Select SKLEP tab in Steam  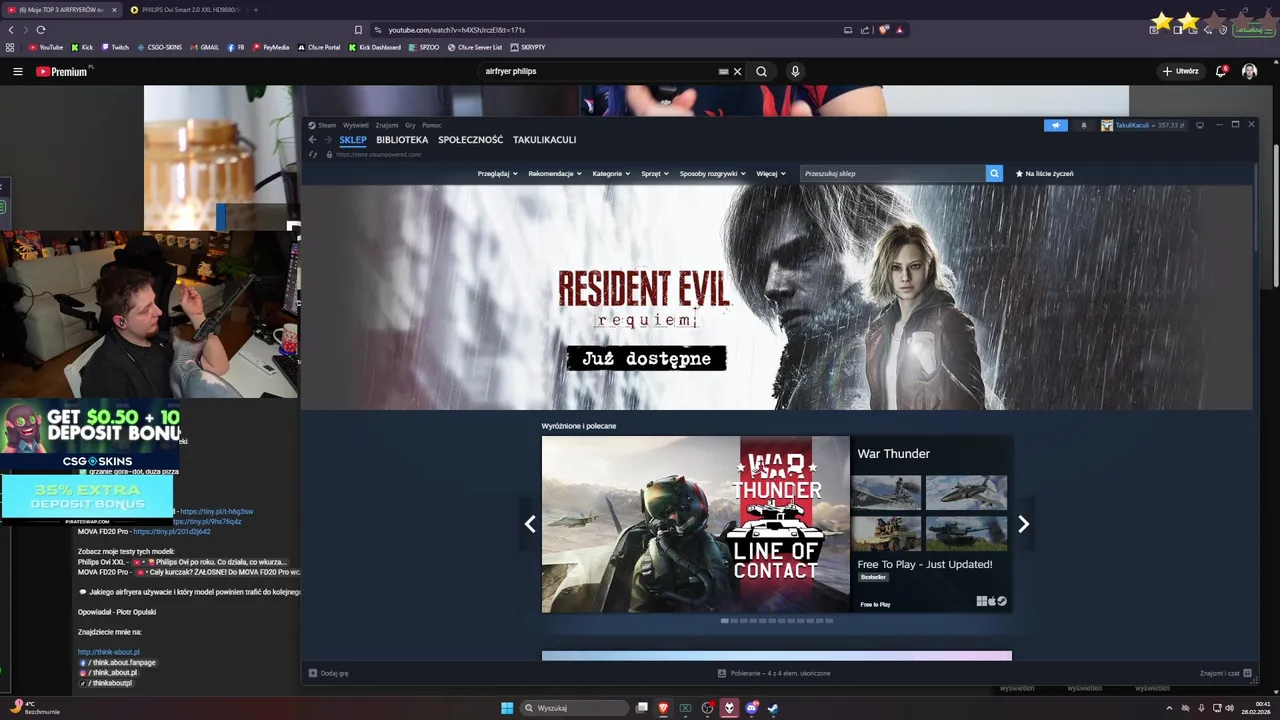click(353, 140)
